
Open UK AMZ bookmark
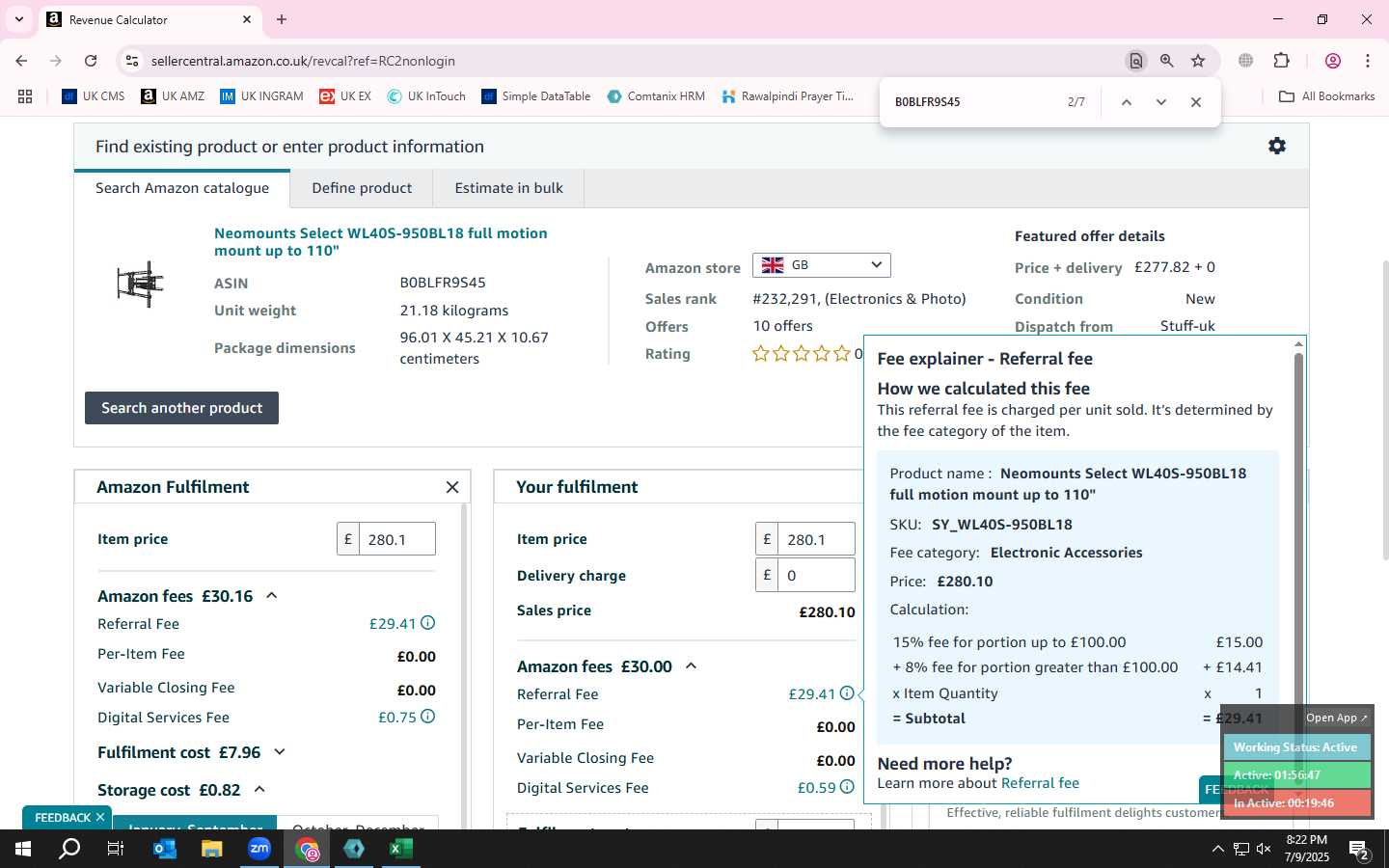[173, 96]
